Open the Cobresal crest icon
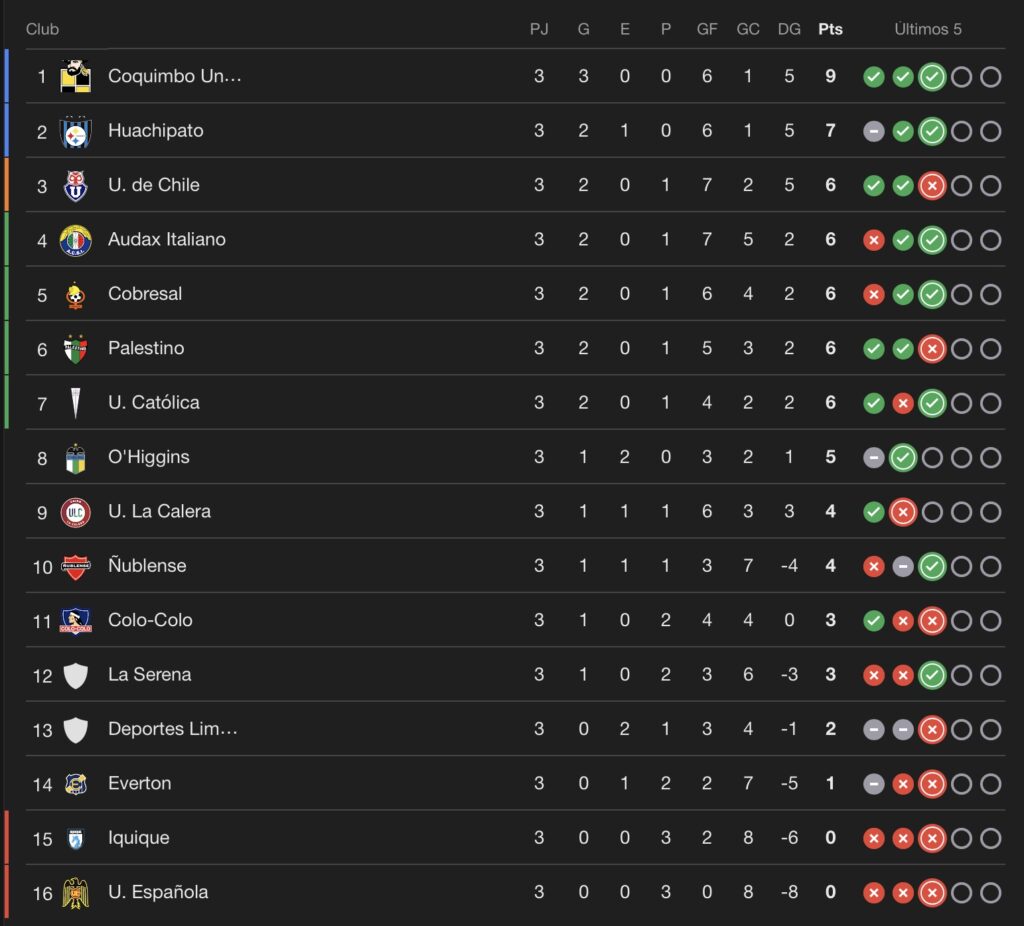Viewport: 1024px width, 926px height. coord(75,295)
